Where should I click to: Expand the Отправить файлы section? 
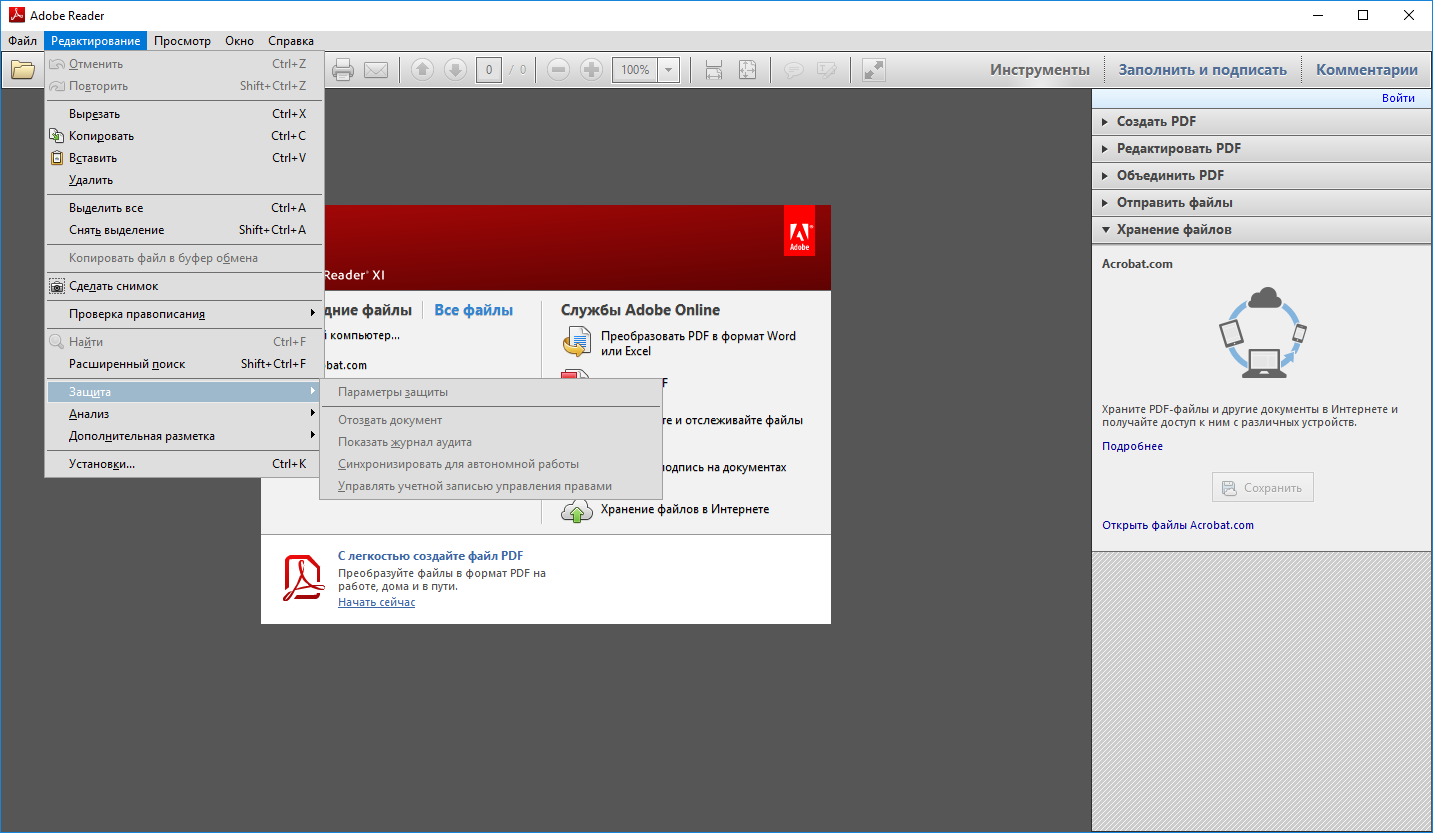[1262, 203]
